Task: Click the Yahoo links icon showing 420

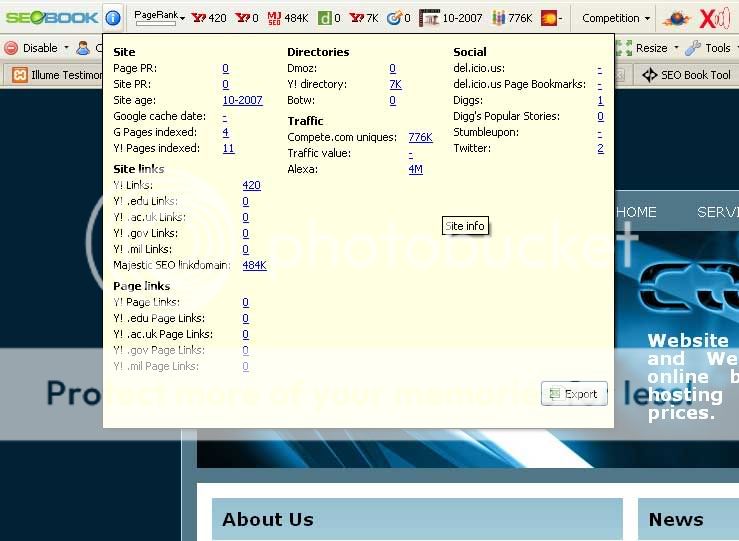Action: tap(199, 18)
